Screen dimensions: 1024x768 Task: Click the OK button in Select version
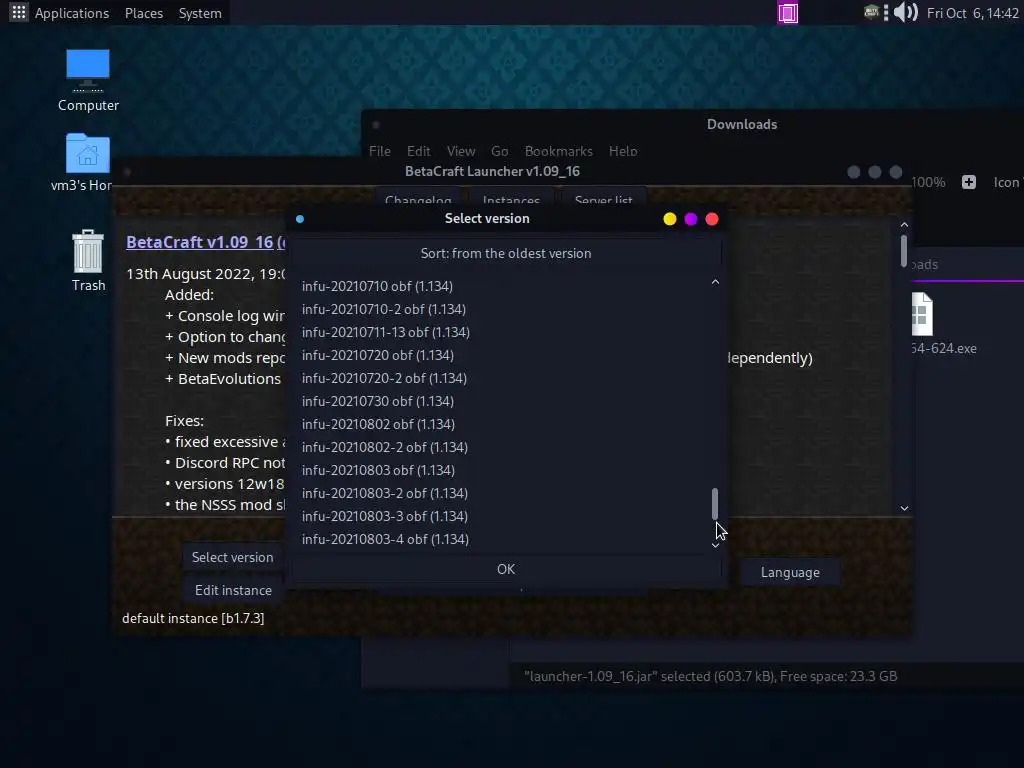pyautogui.click(x=506, y=569)
